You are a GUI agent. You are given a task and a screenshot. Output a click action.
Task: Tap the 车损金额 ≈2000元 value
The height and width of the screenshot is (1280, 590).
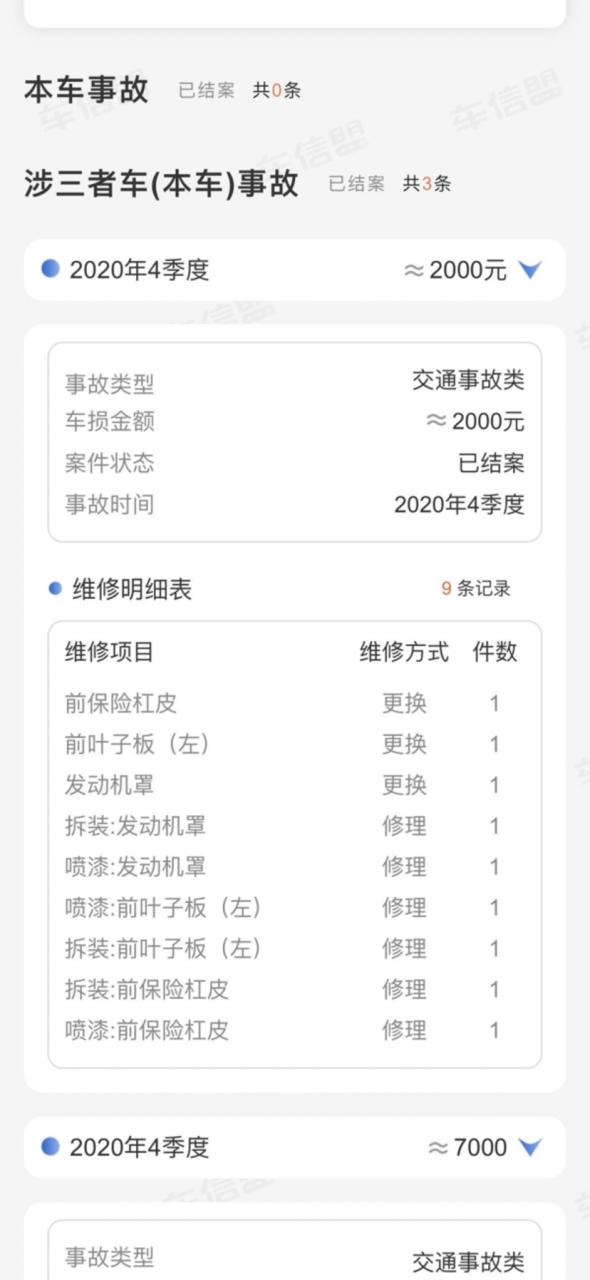[x=475, y=422]
